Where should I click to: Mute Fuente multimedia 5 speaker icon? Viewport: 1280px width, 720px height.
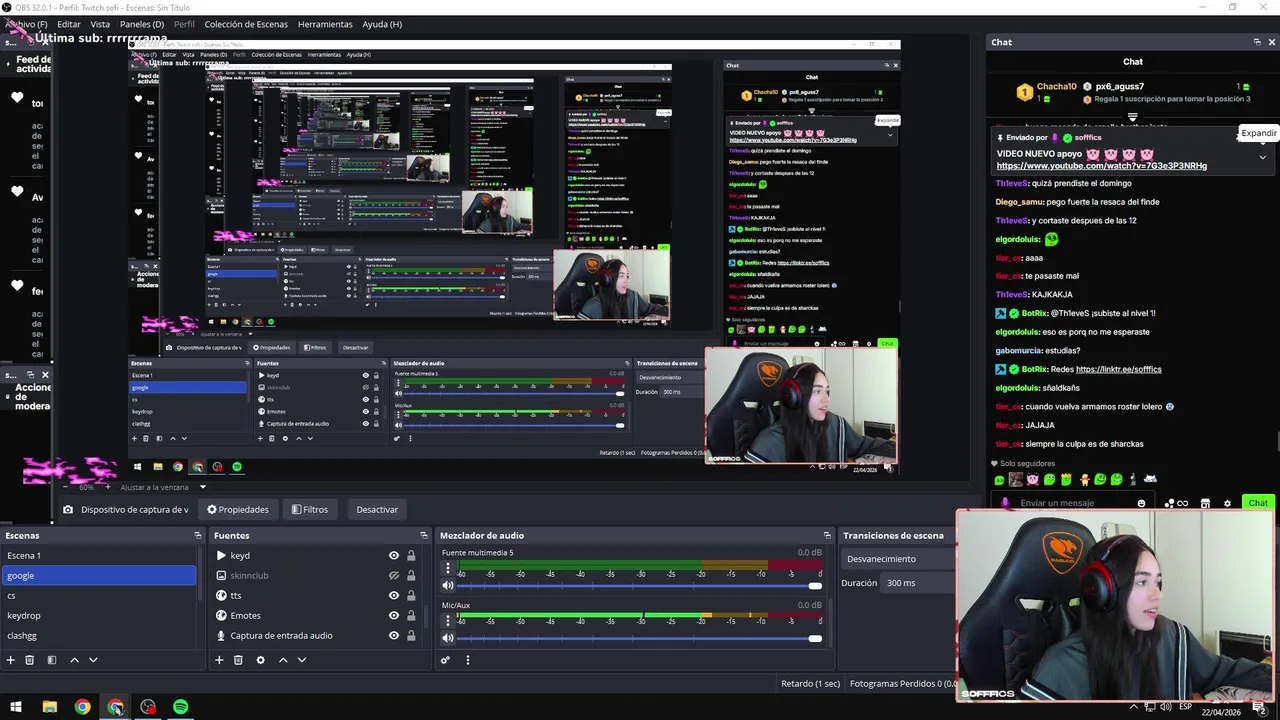point(448,585)
